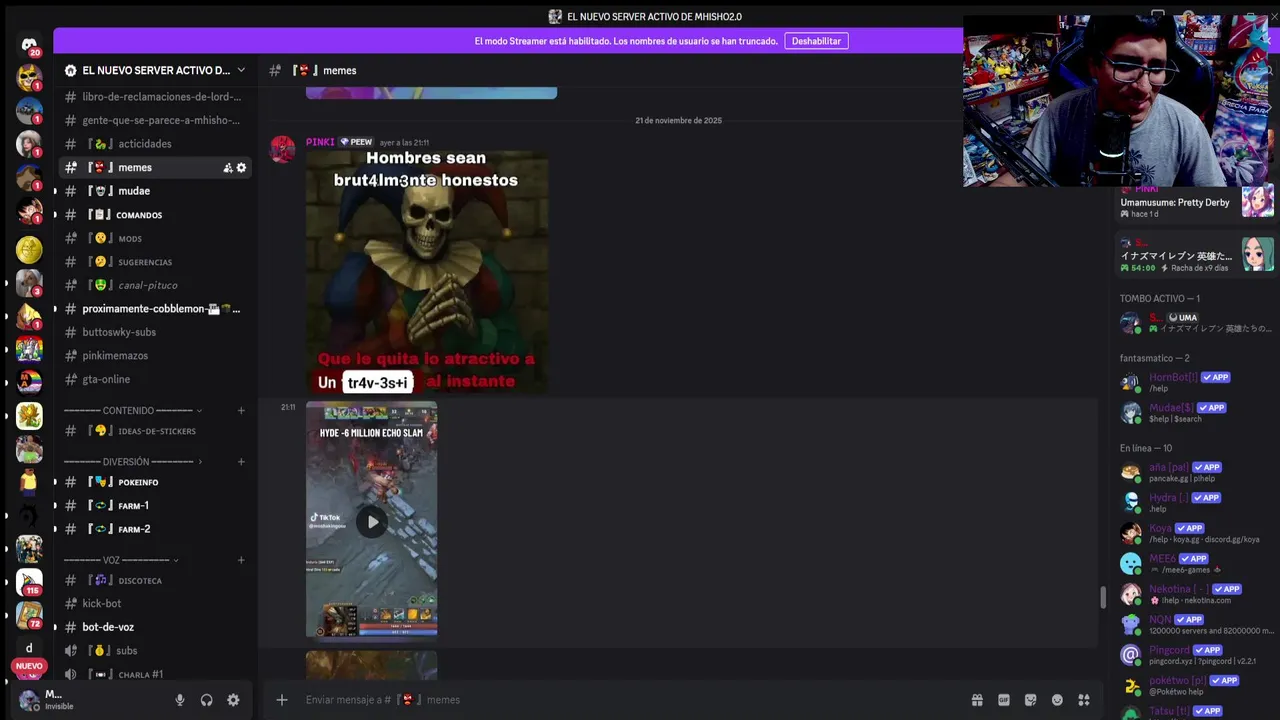This screenshot has height=720, width=1280.
Task: Open HornBot member in list
Action: click(x=1196, y=382)
